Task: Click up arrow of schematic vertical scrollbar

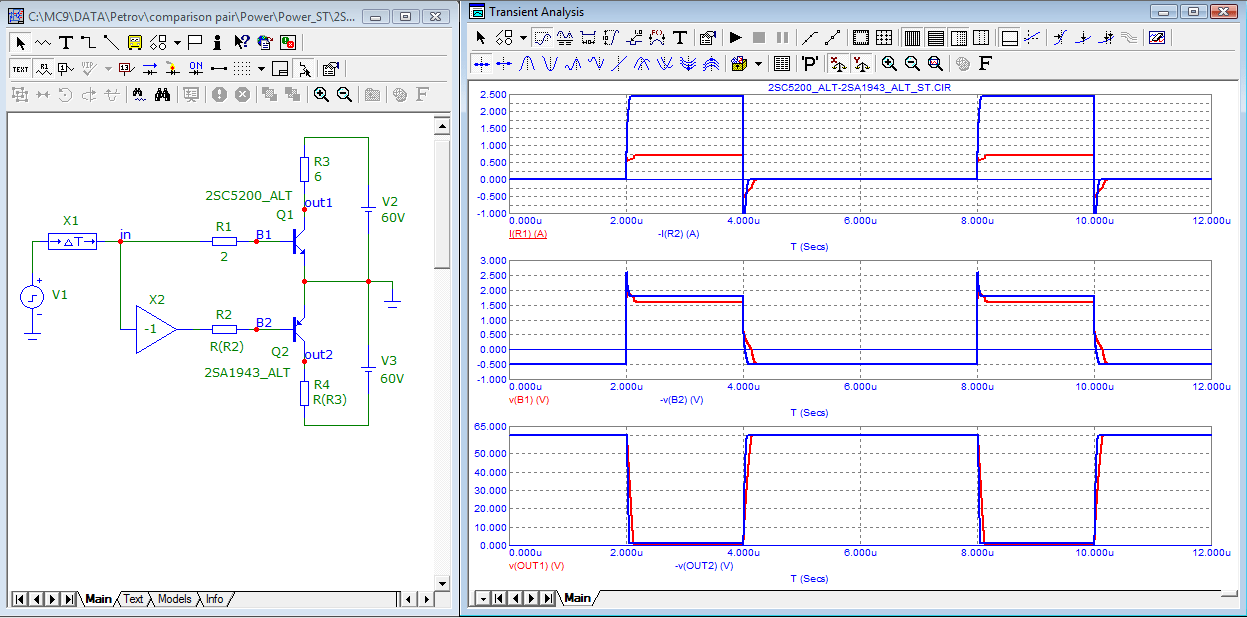Action: click(x=442, y=125)
